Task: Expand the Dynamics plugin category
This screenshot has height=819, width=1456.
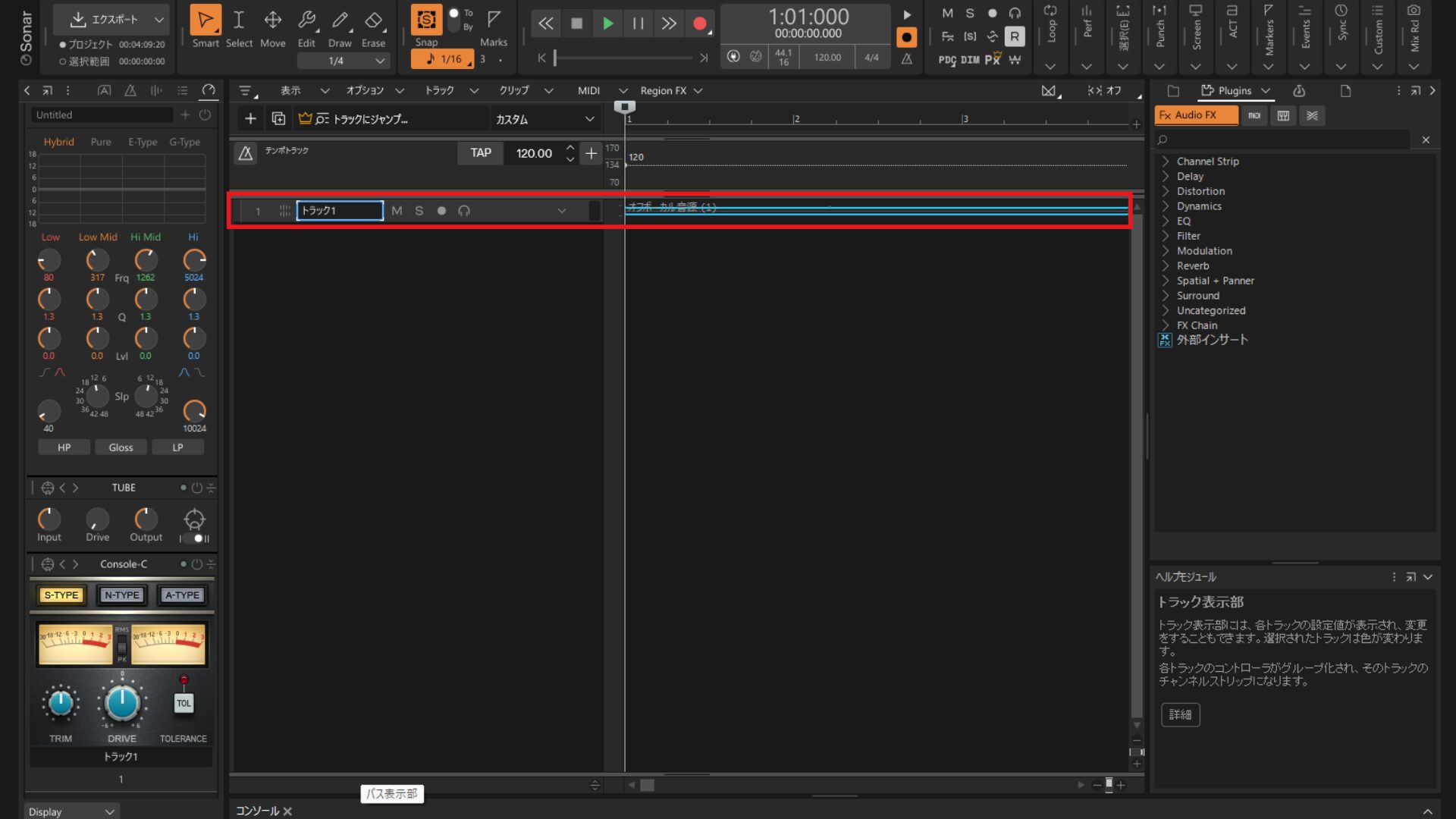Action: [1198, 206]
